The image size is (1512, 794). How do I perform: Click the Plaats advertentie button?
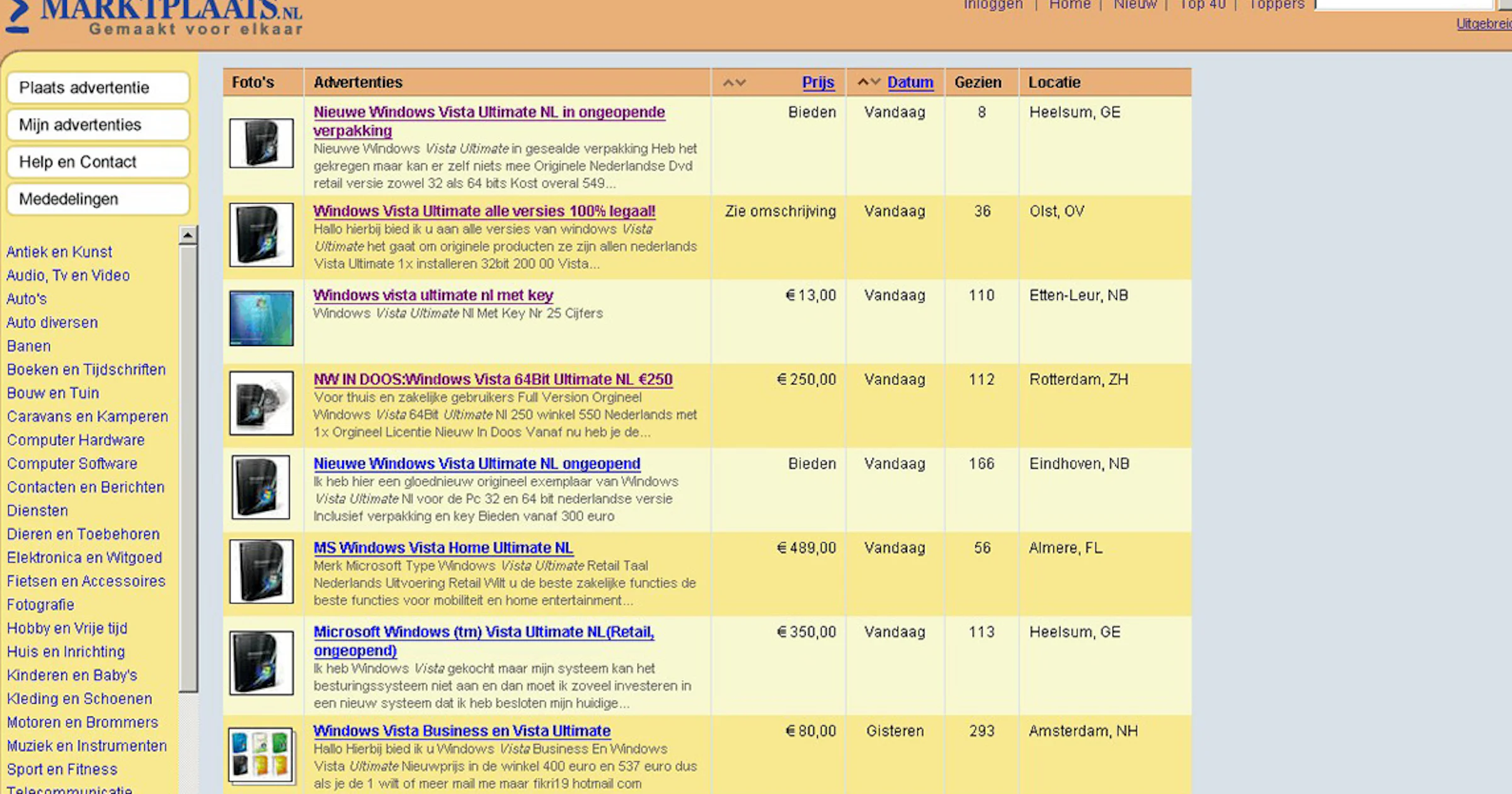point(98,88)
